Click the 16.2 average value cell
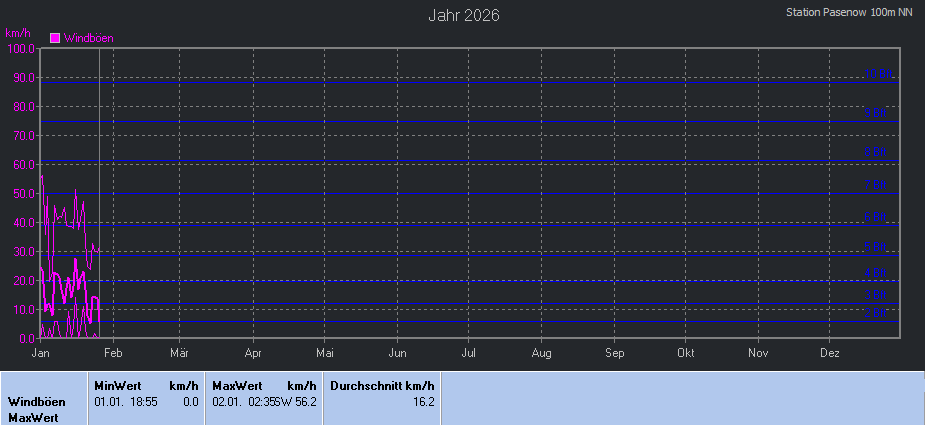 [423, 402]
